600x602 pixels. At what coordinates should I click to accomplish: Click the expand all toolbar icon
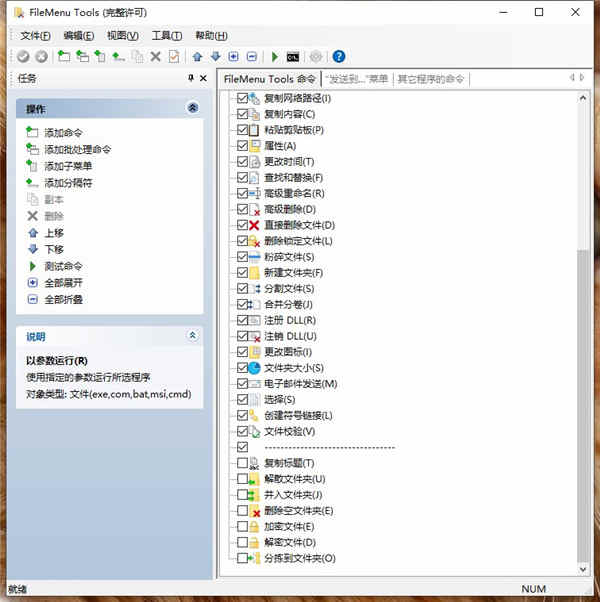point(233,57)
